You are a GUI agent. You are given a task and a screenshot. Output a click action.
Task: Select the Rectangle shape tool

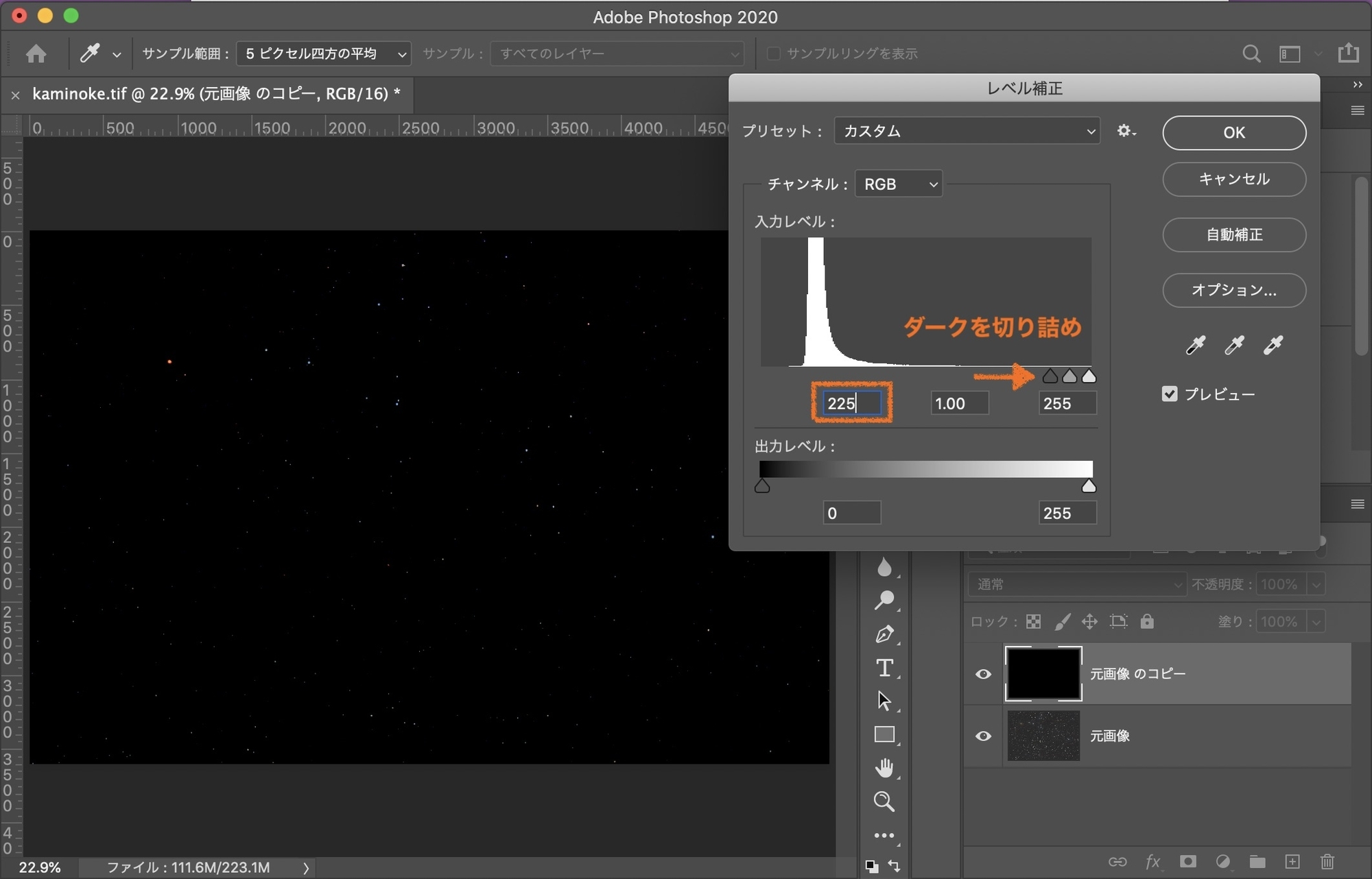(x=884, y=734)
